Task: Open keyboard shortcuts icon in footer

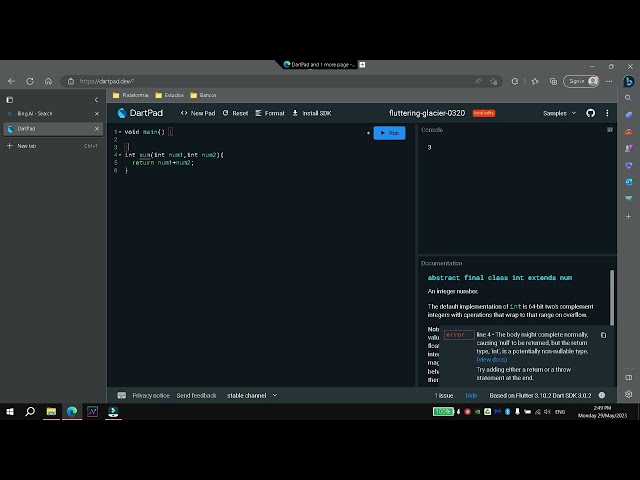Action: (122, 395)
